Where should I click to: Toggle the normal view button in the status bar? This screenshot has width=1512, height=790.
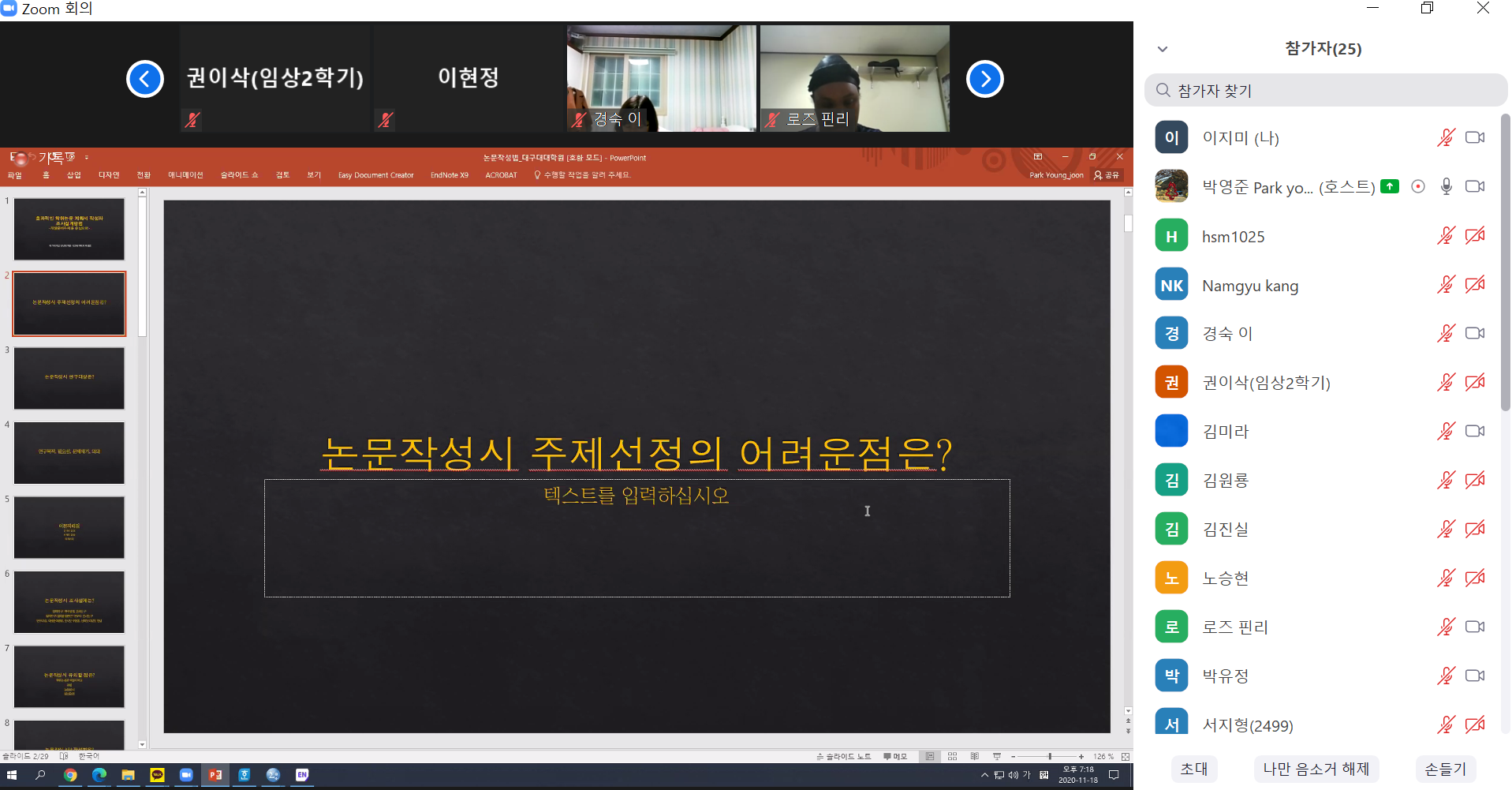point(930,756)
